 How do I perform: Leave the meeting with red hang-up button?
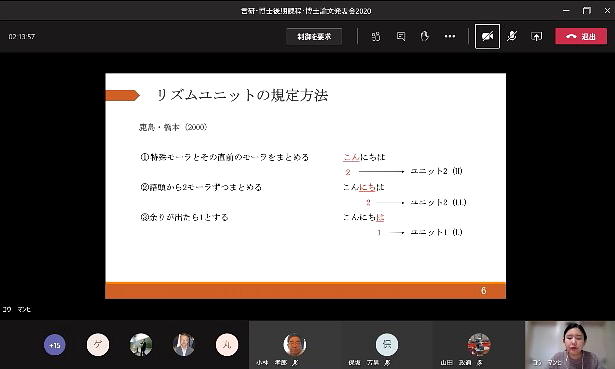[x=581, y=36]
